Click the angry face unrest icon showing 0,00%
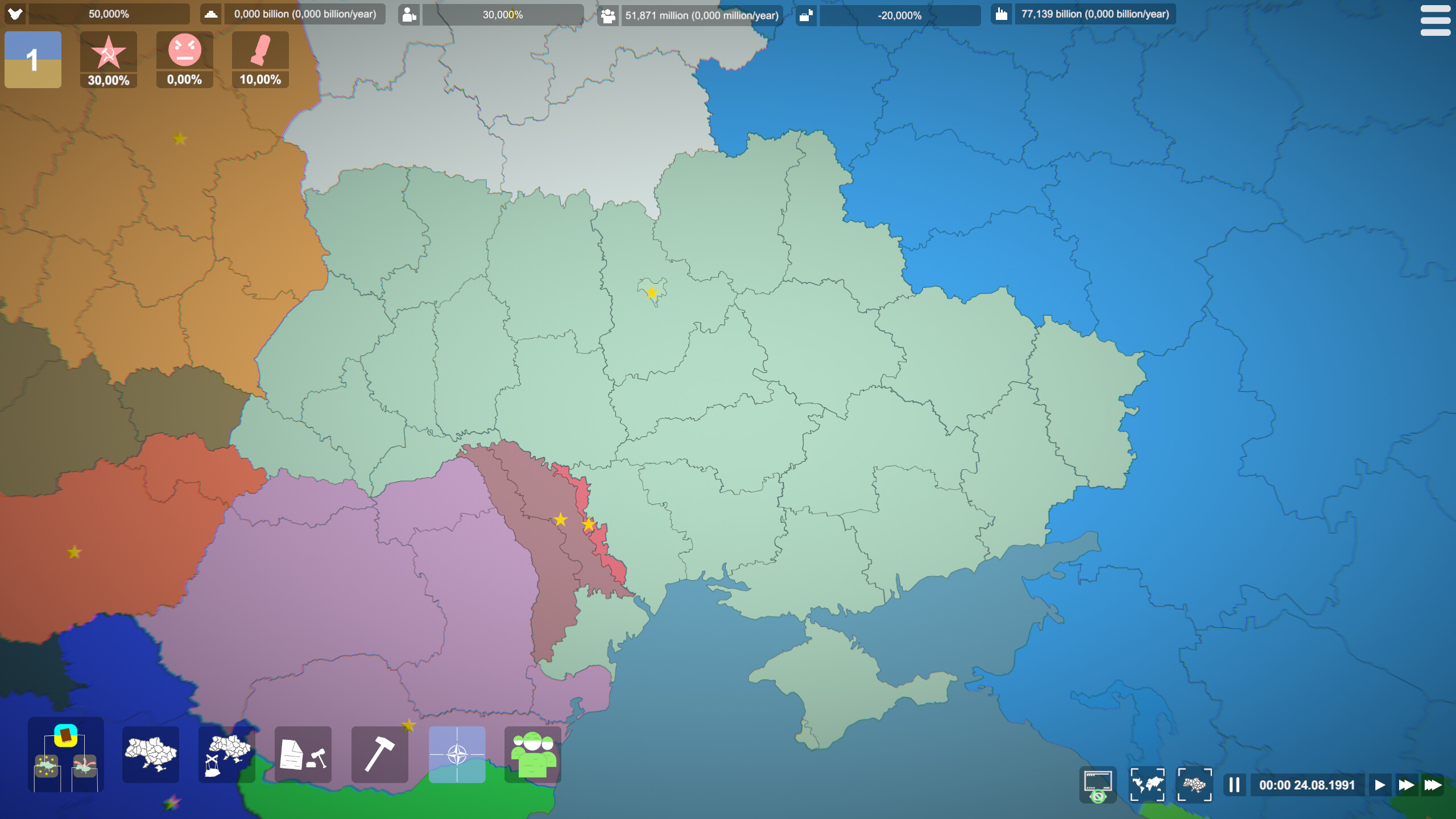Image resolution: width=1456 pixels, height=819 pixels. pyautogui.click(x=184, y=59)
